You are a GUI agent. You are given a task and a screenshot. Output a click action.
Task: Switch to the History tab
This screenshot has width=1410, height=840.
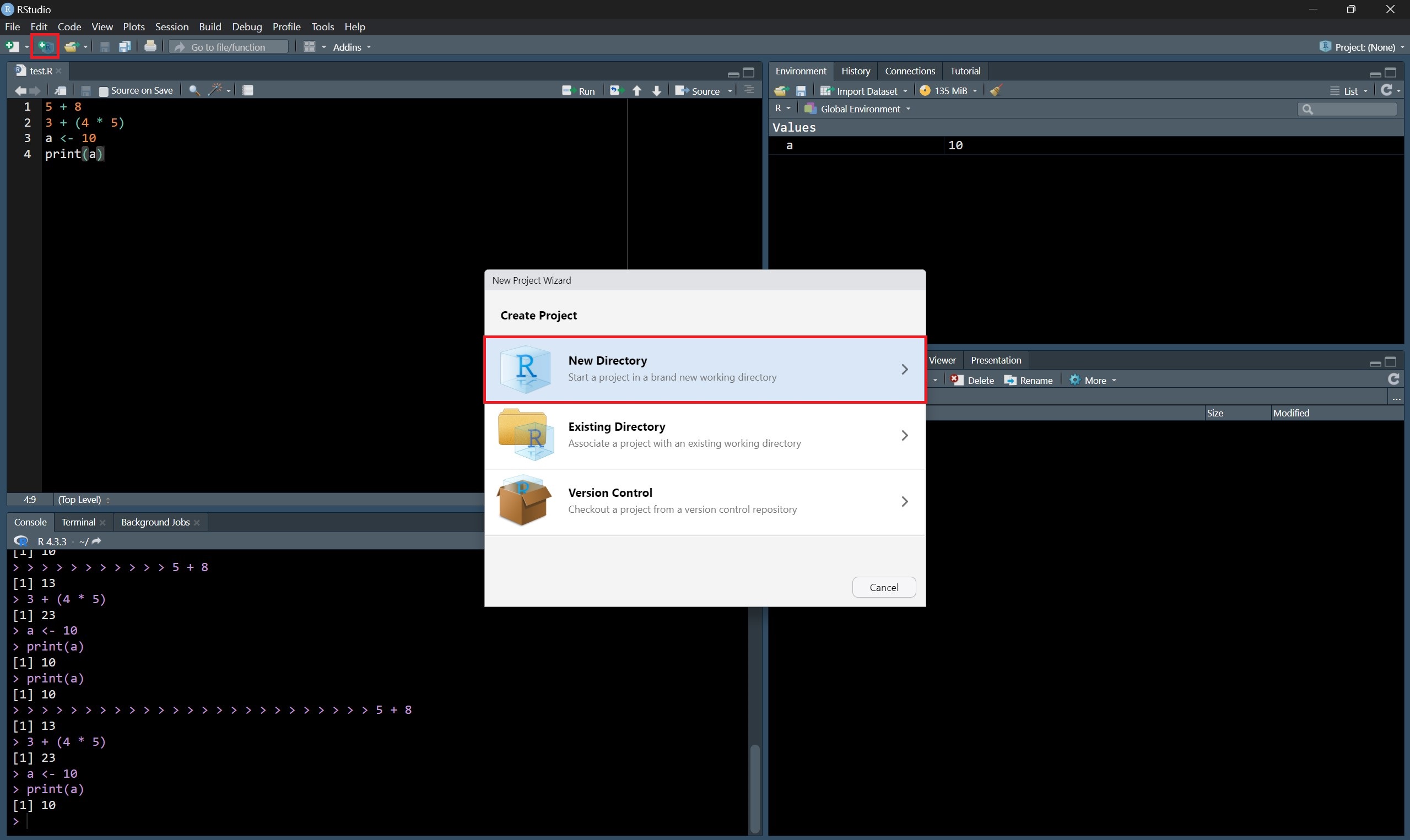coord(855,71)
